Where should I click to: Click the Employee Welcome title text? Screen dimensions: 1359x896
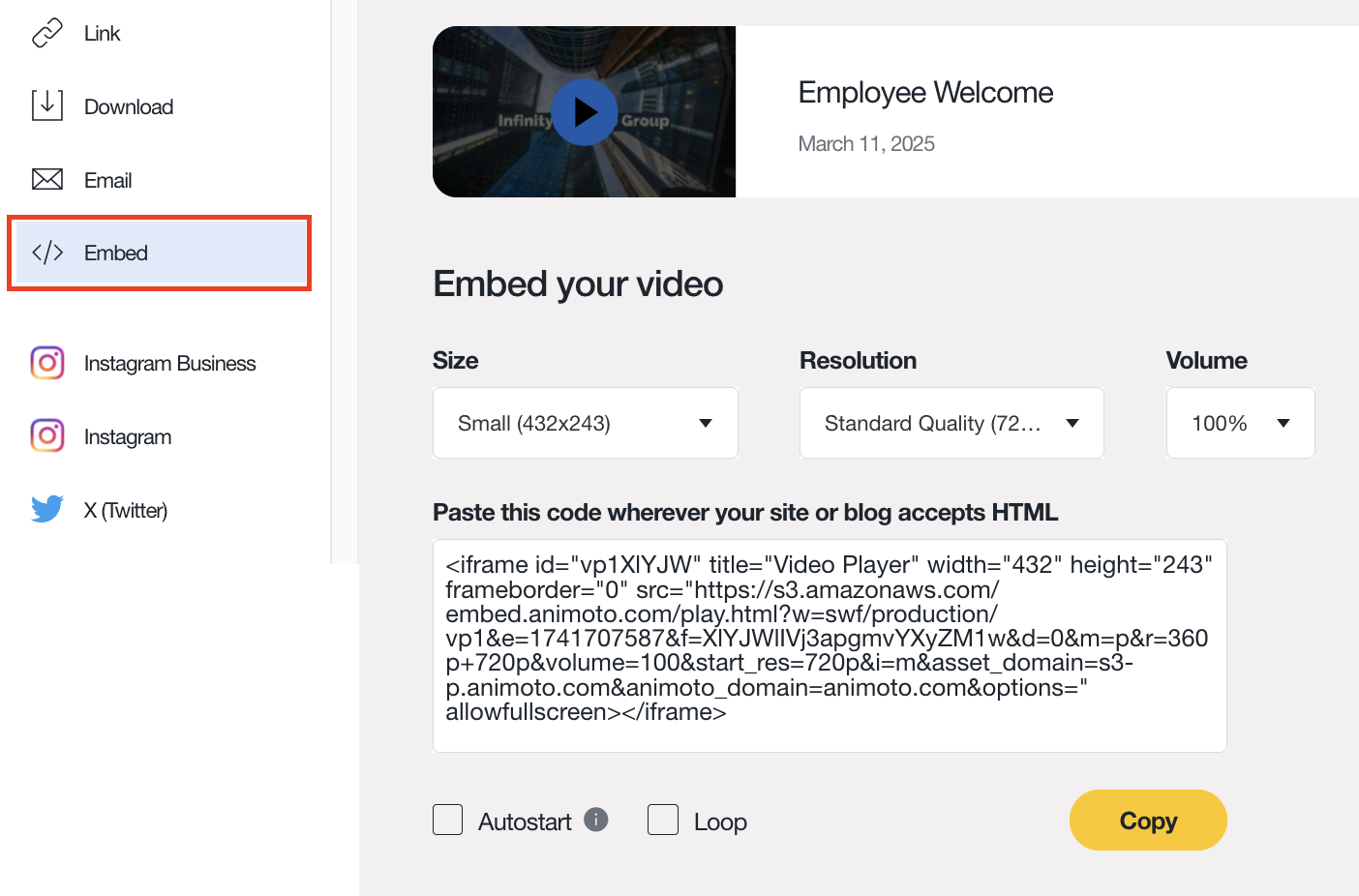click(x=925, y=92)
